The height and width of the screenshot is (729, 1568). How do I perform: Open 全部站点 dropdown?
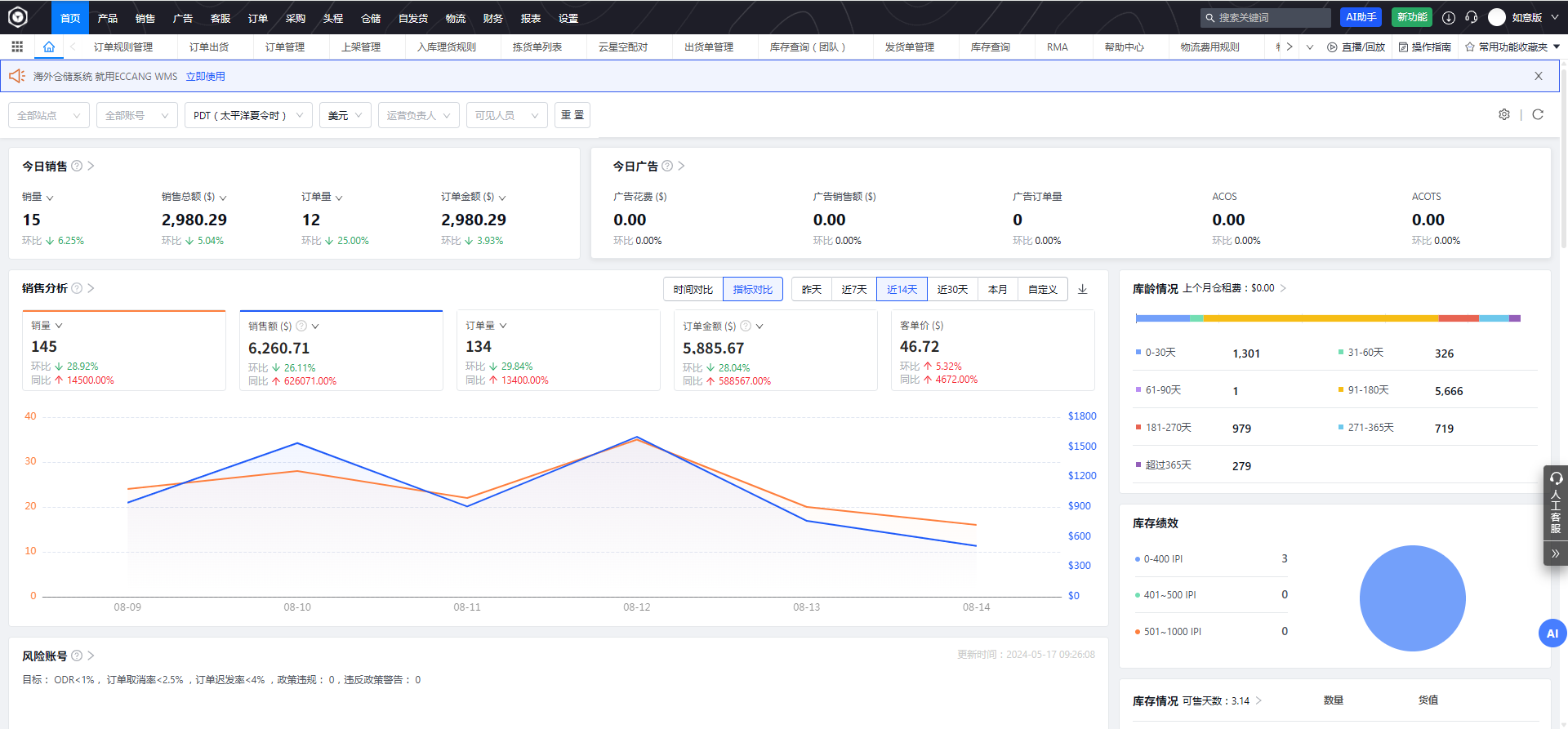(x=49, y=115)
